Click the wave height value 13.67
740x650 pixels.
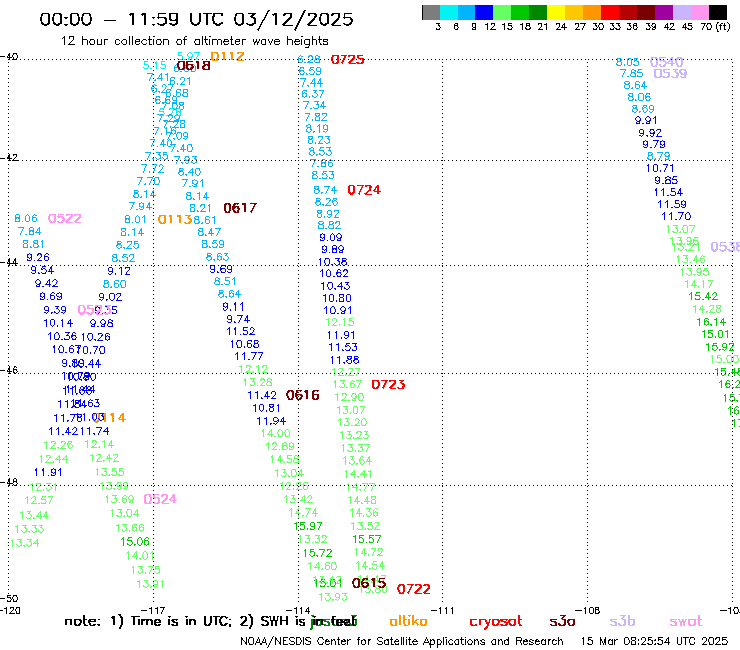click(x=347, y=384)
